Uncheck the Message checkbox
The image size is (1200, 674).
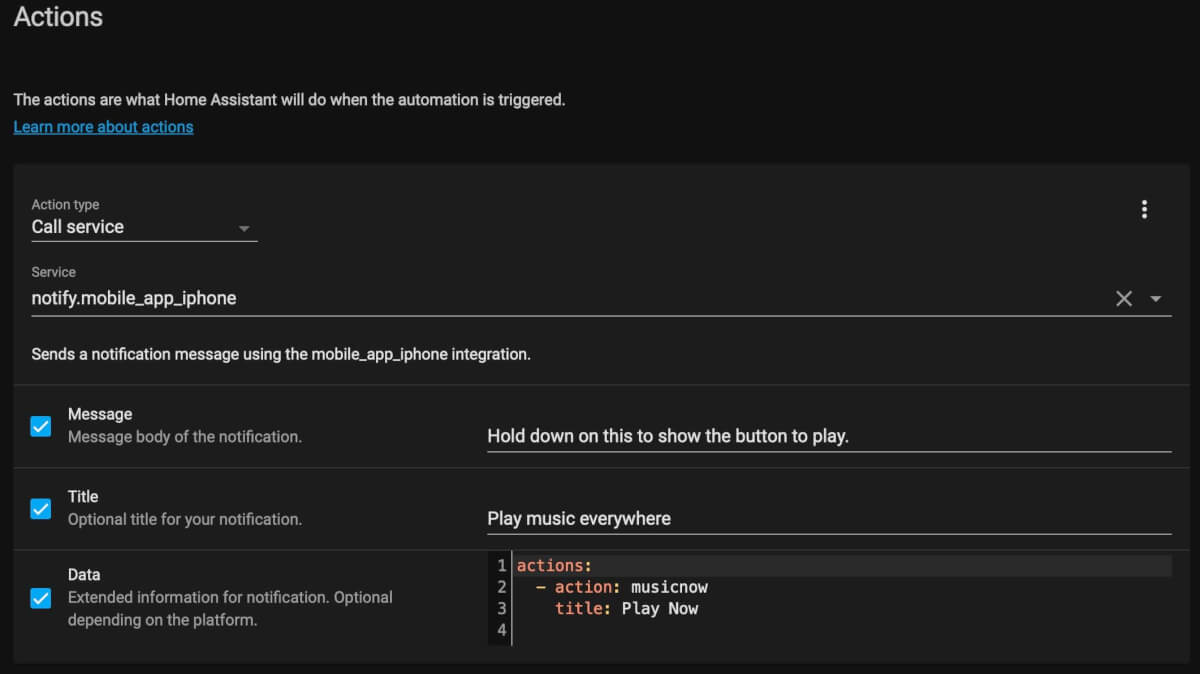(41, 426)
